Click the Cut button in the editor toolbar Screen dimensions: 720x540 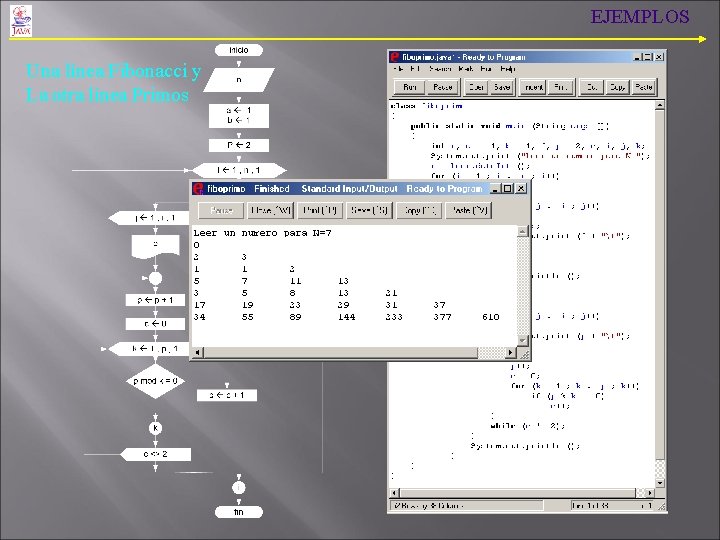[x=592, y=87]
